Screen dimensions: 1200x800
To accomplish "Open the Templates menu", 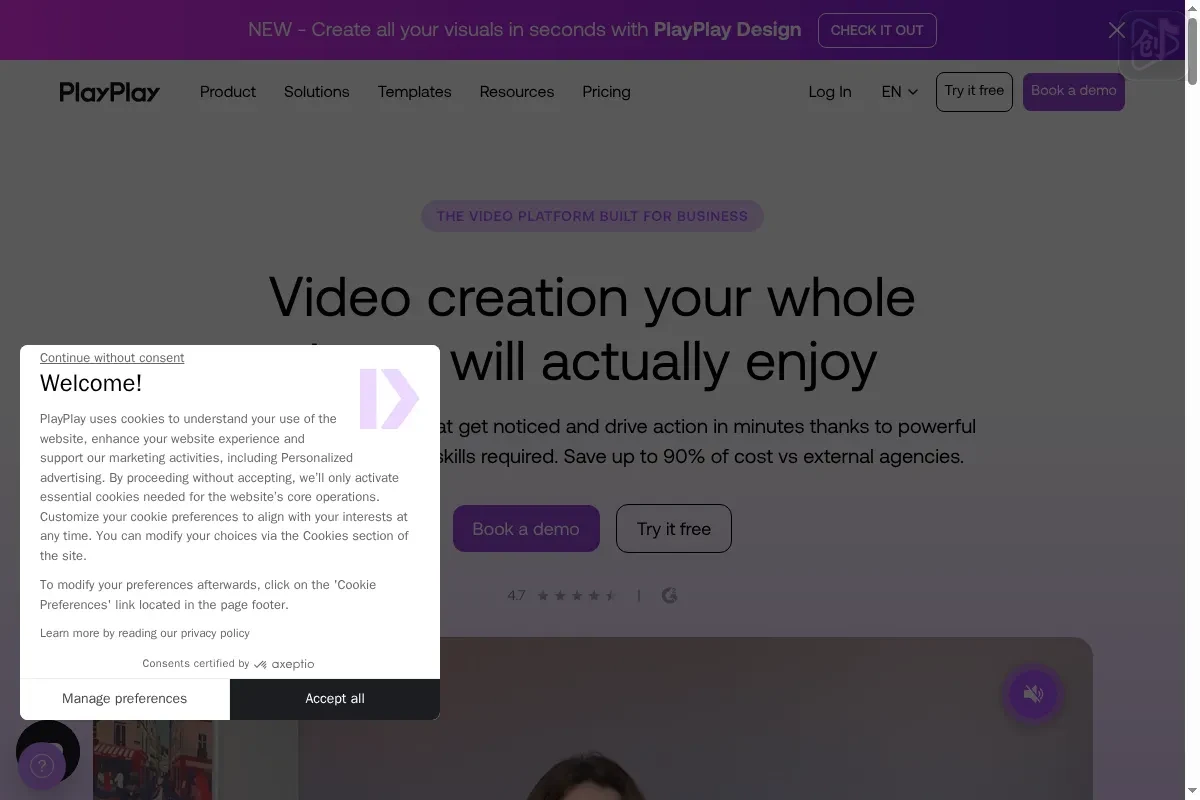I will coord(414,92).
